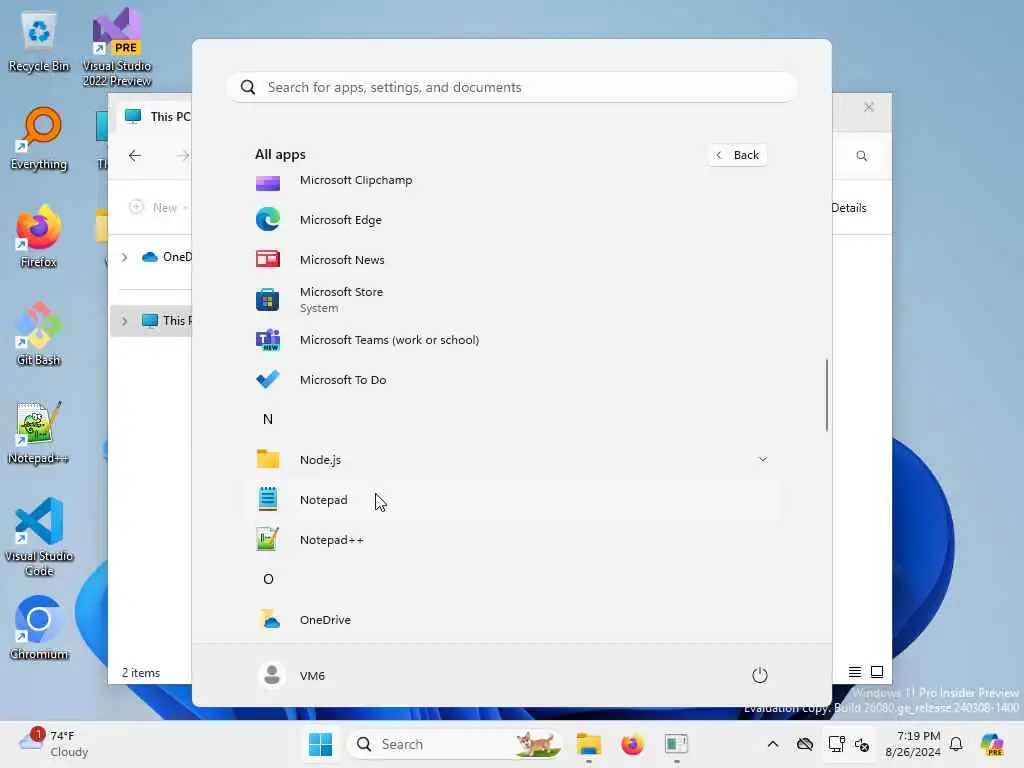Jump to apps by letter N header
Viewport: 1024px width, 768px height.
pyautogui.click(x=268, y=419)
